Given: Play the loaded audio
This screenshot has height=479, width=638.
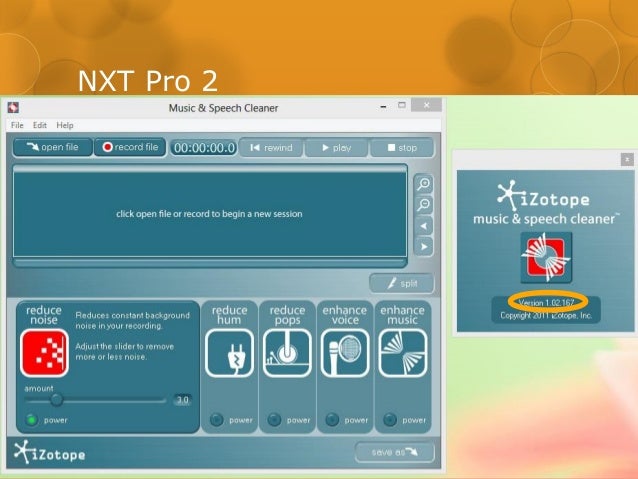Looking at the screenshot, I should tap(336, 147).
